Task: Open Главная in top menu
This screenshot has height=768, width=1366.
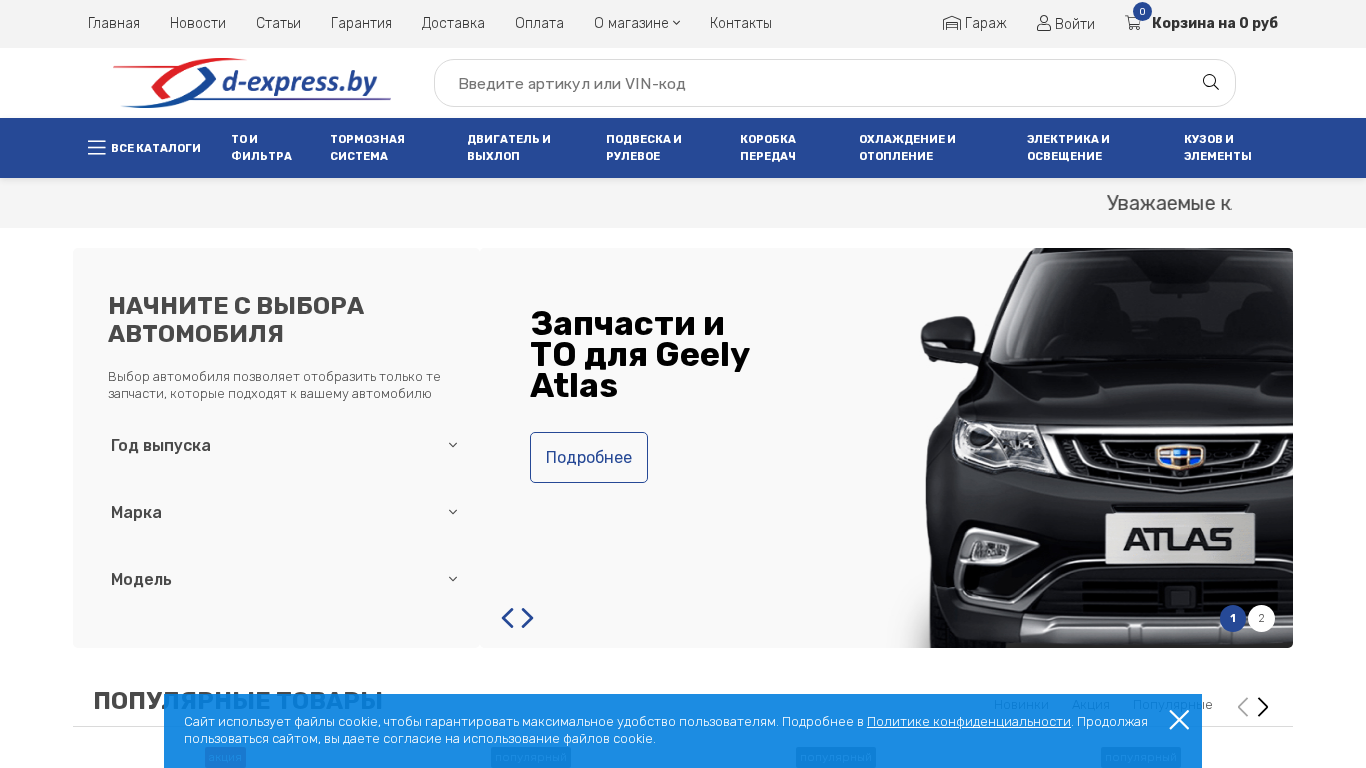Action: [114, 23]
